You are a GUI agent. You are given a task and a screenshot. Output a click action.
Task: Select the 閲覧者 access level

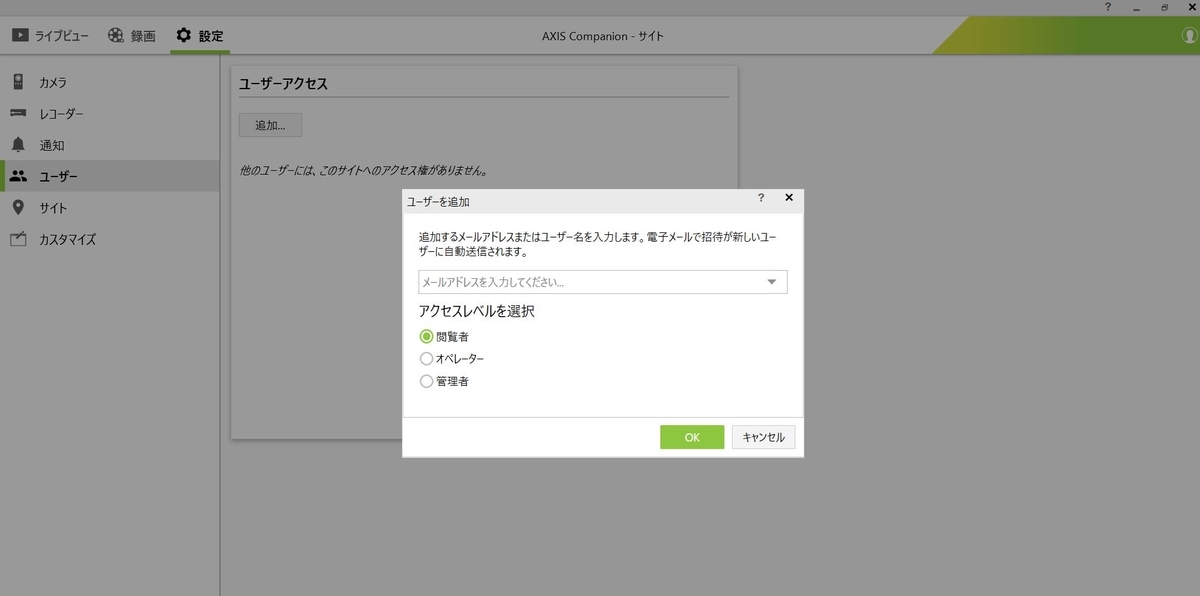coord(427,337)
